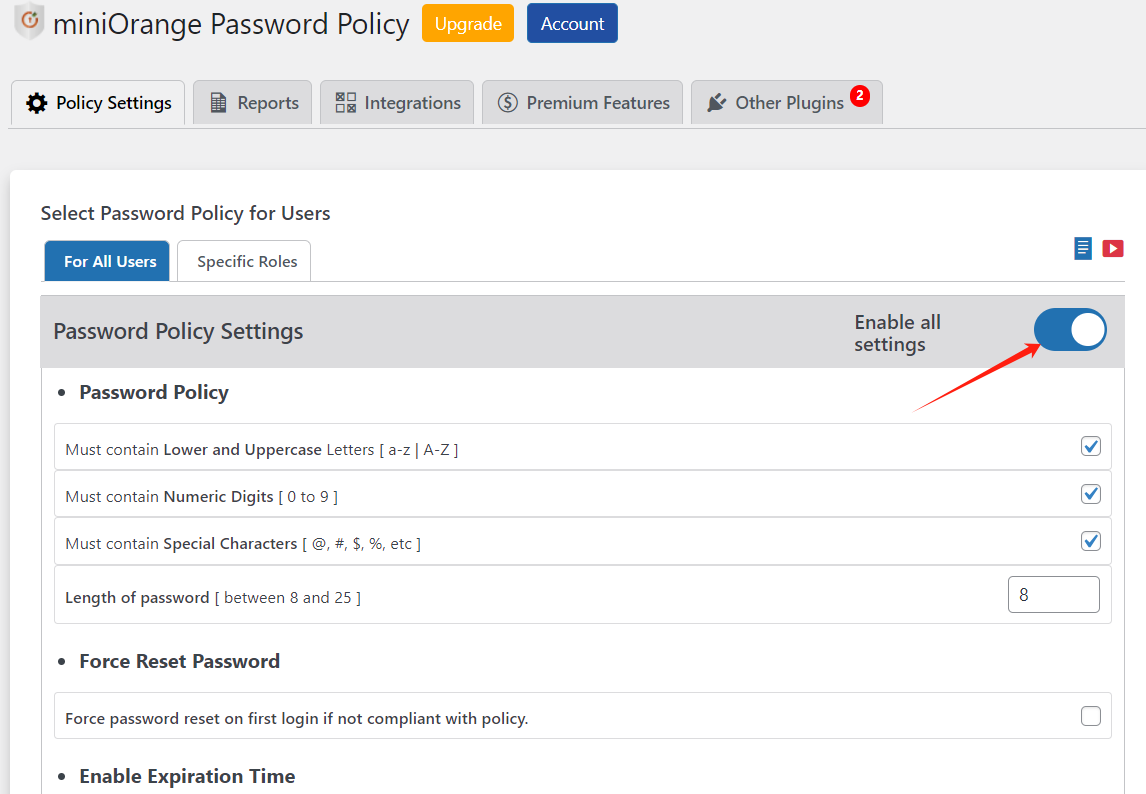Click the Premium Features dollar icon
1146x794 pixels.
click(x=506, y=102)
